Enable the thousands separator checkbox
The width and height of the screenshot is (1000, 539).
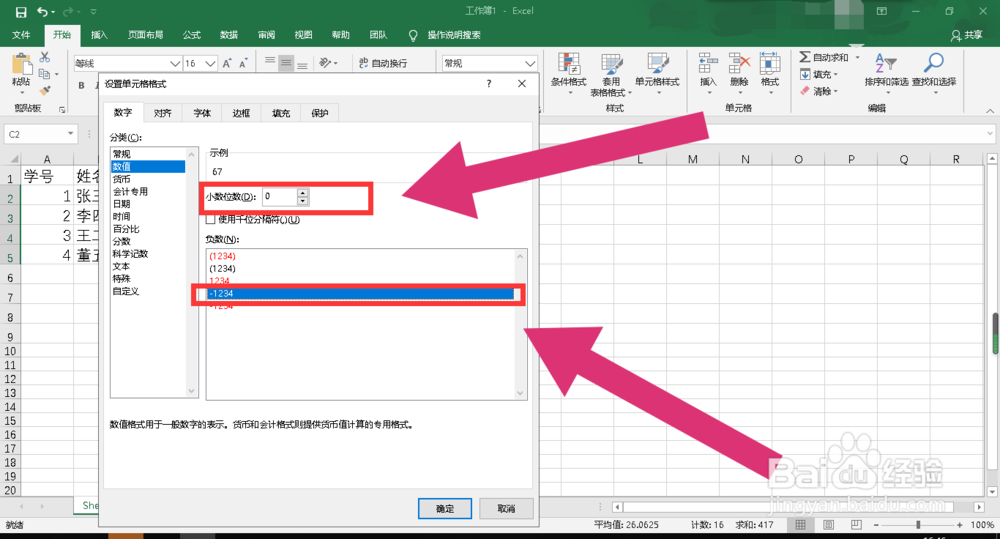coord(210,219)
